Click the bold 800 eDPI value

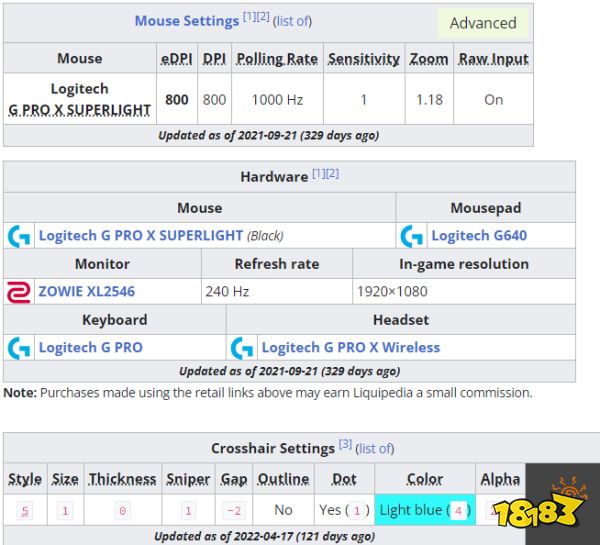pyautogui.click(x=176, y=100)
